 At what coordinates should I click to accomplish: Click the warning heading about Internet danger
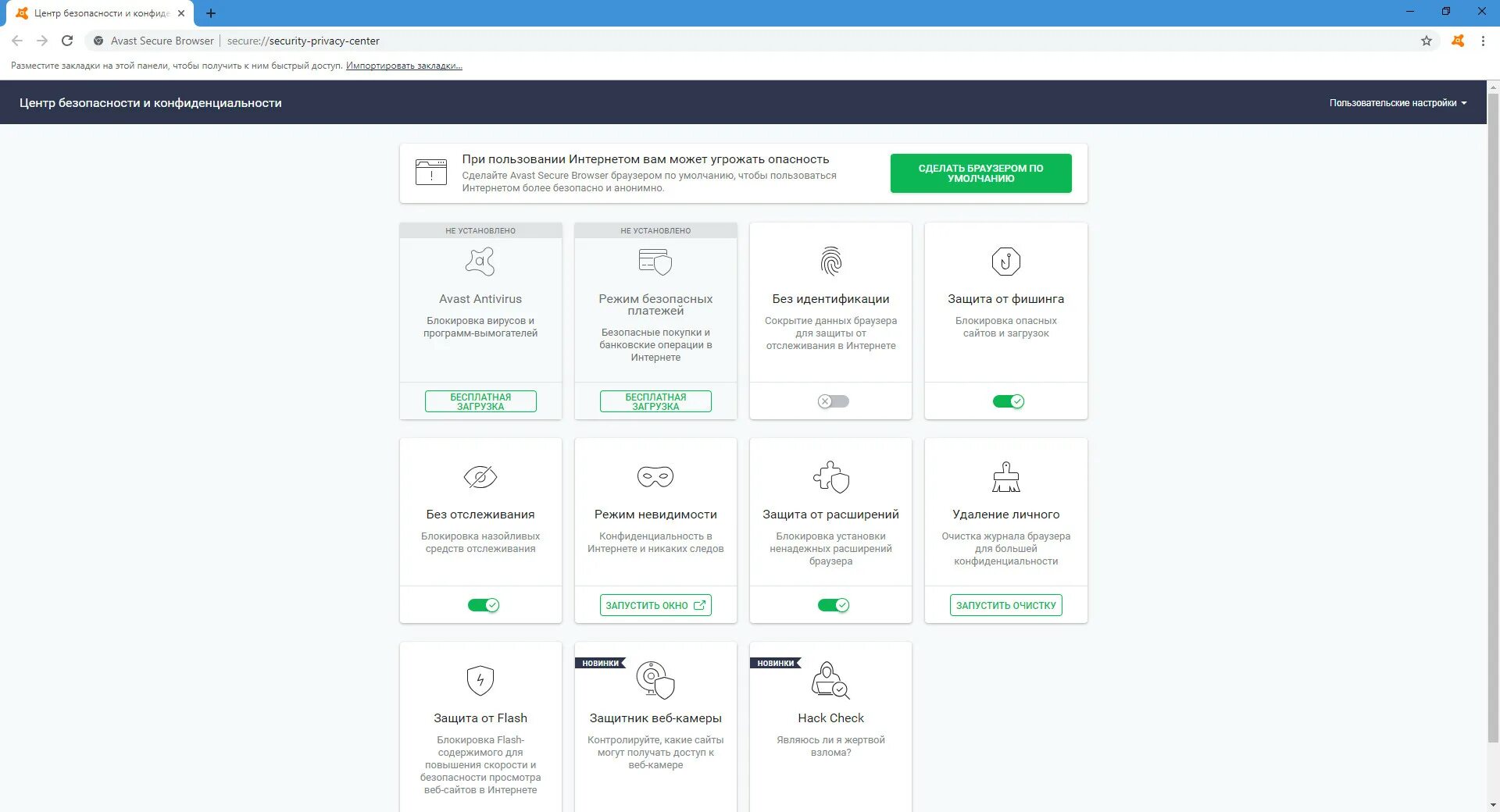645,159
